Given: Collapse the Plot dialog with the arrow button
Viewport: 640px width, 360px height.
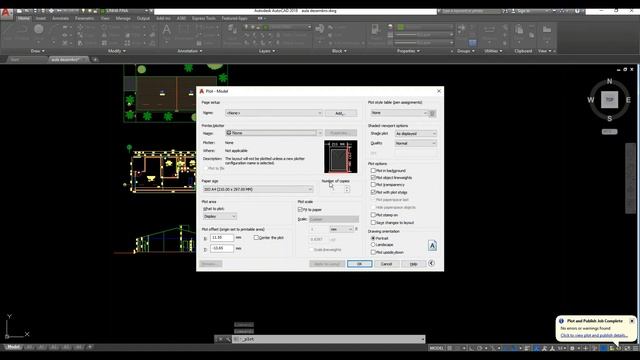Looking at the screenshot, I should pos(431,263).
